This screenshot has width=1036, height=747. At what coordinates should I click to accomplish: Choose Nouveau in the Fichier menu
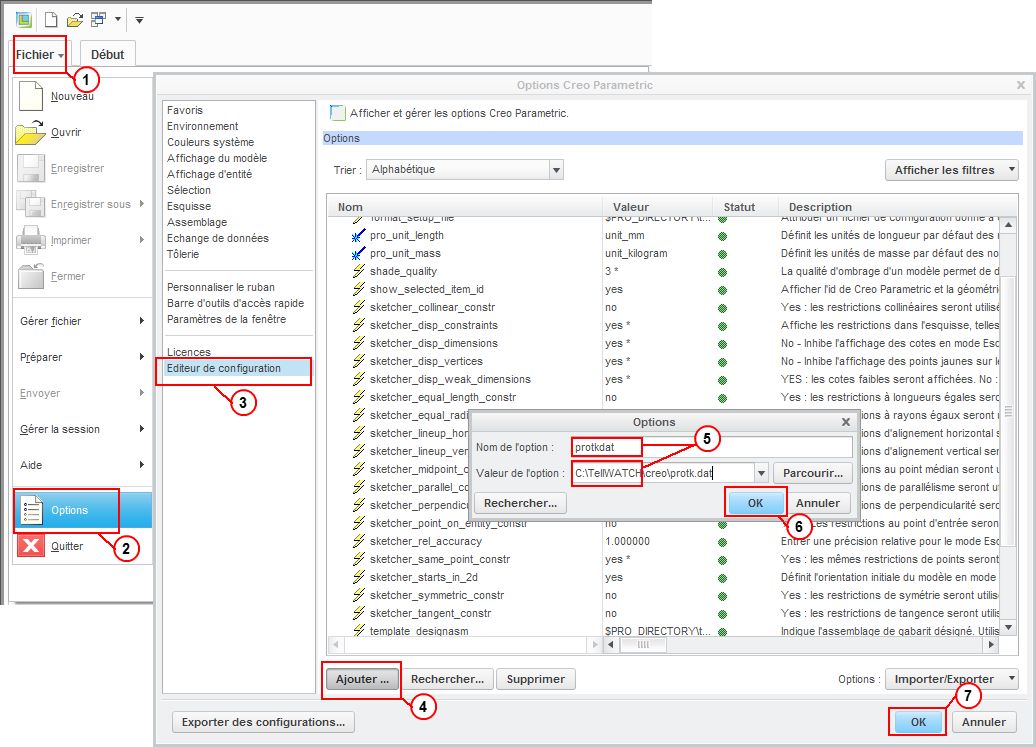pos(72,96)
